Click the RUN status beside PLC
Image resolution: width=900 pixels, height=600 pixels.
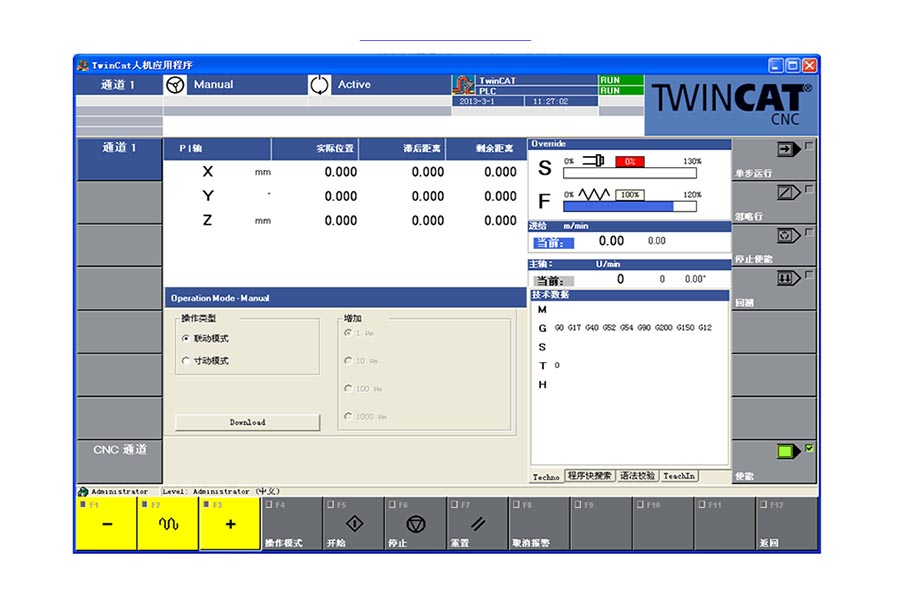pyautogui.click(x=620, y=91)
